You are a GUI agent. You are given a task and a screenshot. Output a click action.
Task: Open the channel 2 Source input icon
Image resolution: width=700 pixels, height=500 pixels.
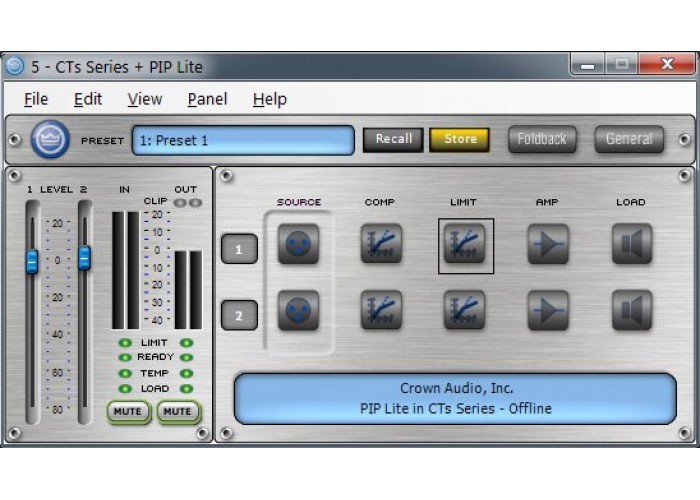tap(298, 310)
